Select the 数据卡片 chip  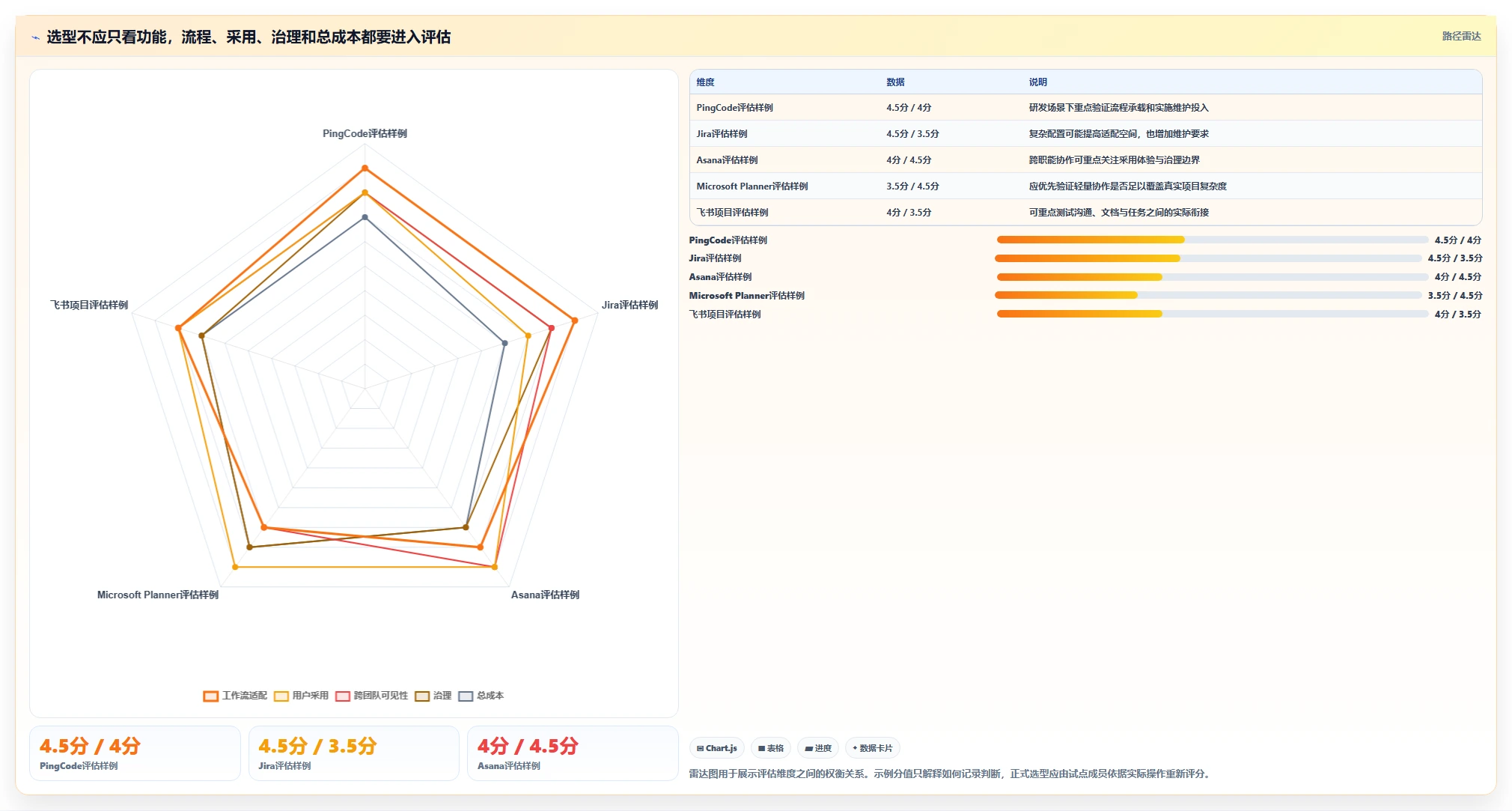click(872, 748)
